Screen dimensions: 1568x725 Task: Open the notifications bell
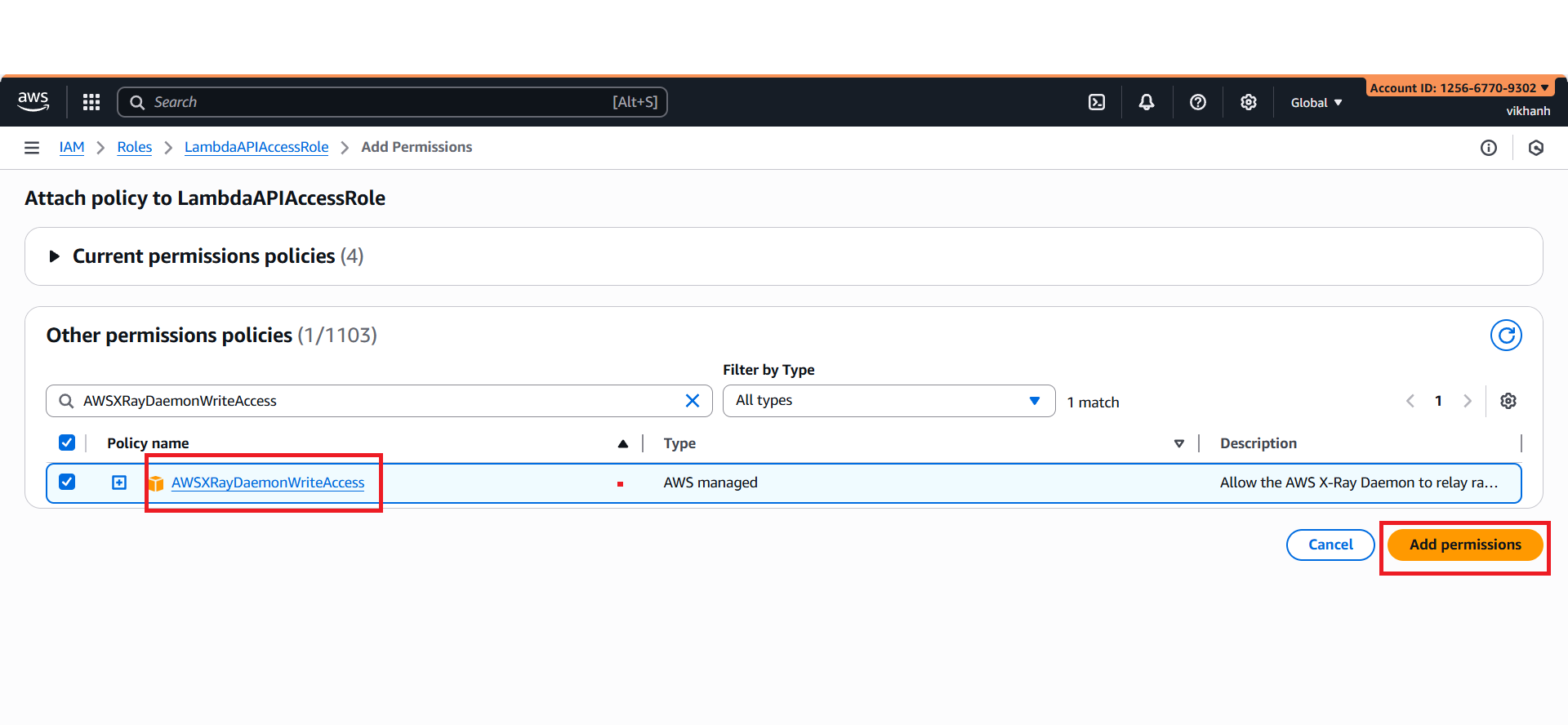point(1147,102)
